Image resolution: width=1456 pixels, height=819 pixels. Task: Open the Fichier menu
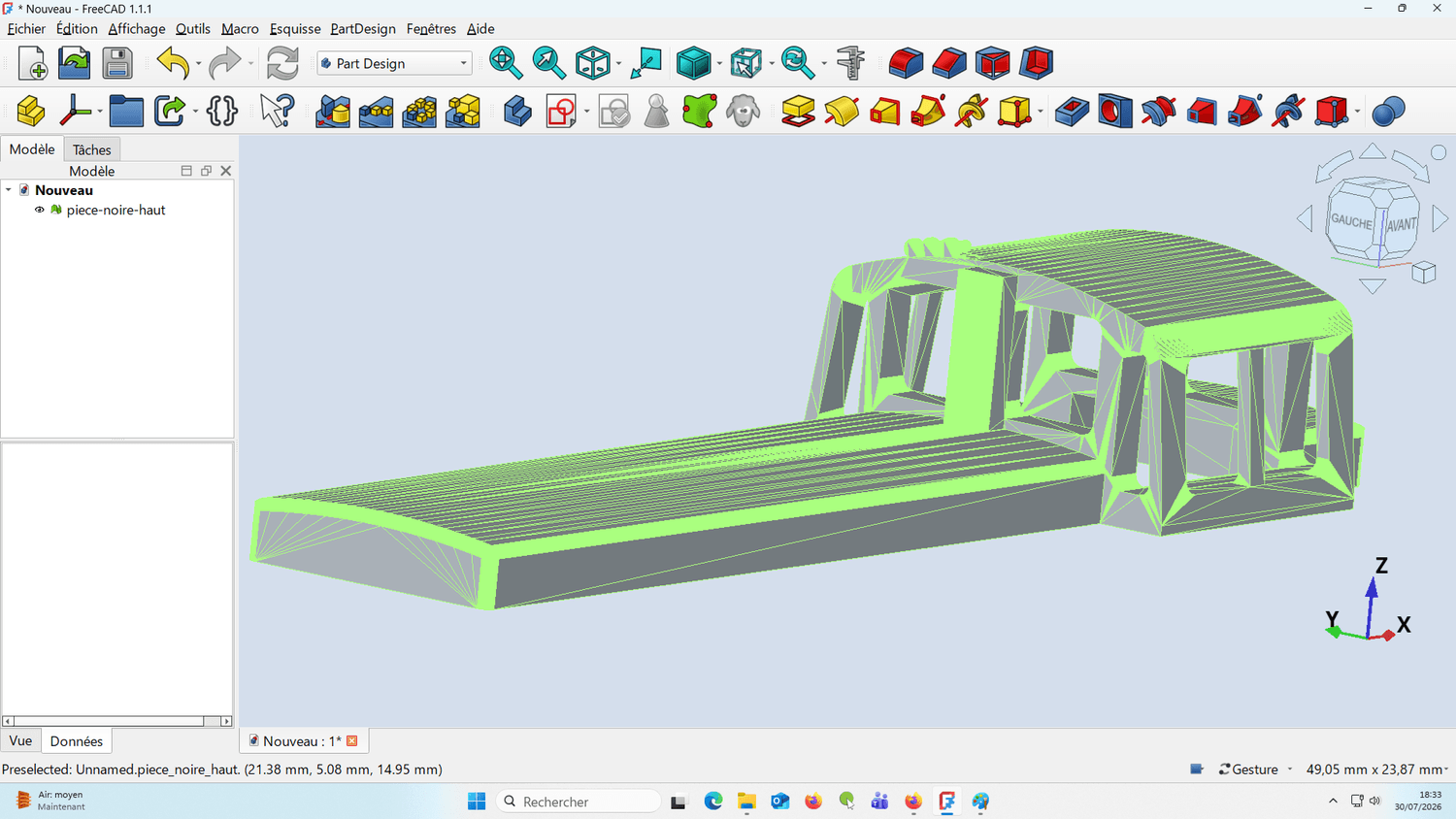point(26,29)
